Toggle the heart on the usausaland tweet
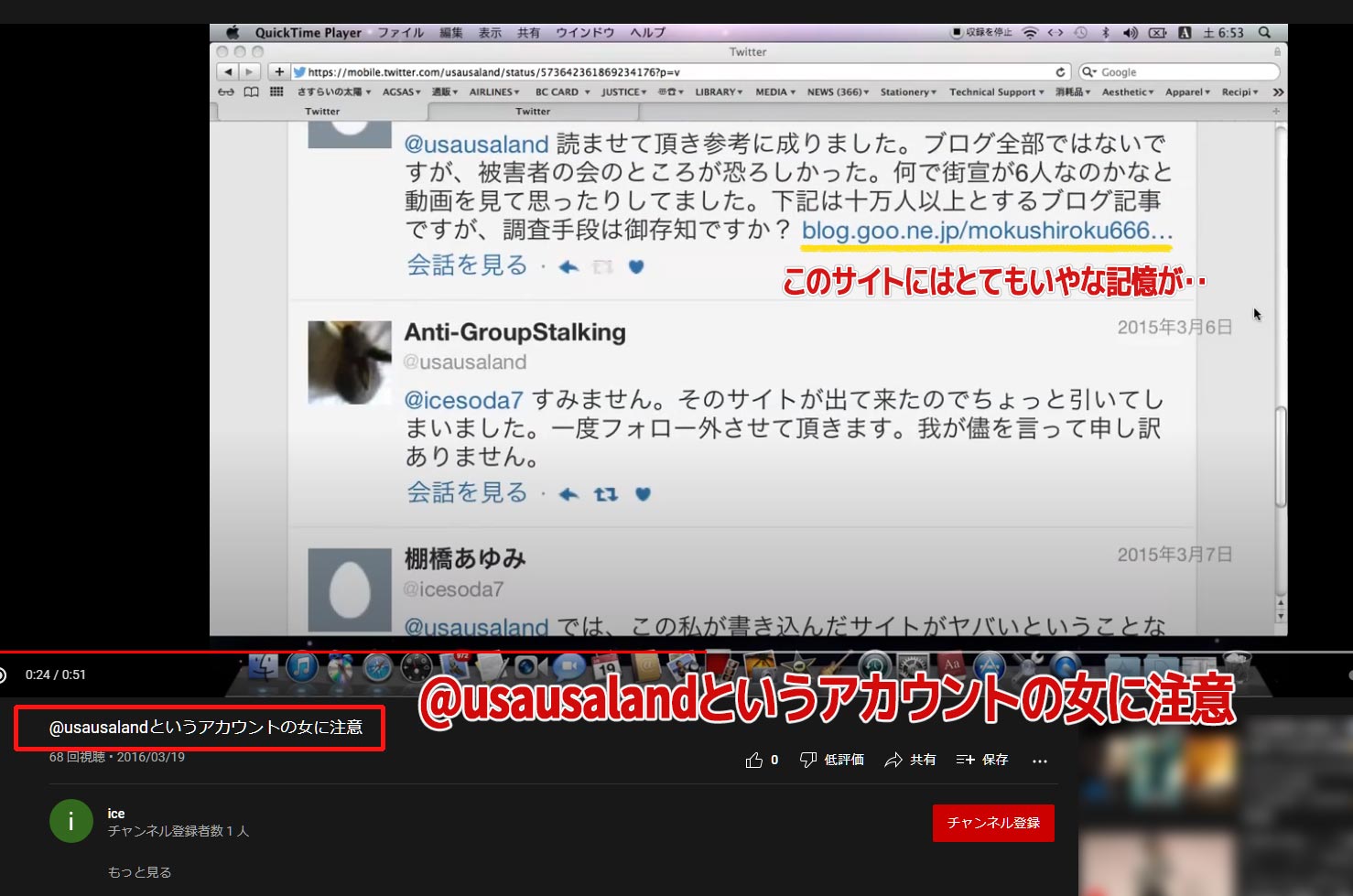 click(x=644, y=494)
